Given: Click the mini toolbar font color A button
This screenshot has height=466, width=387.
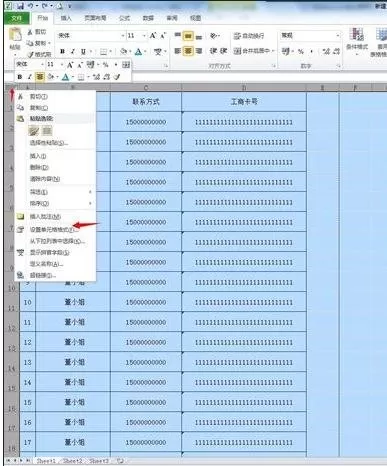Looking at the screenshot, I should pyautogui.click(x=66, y=77).
